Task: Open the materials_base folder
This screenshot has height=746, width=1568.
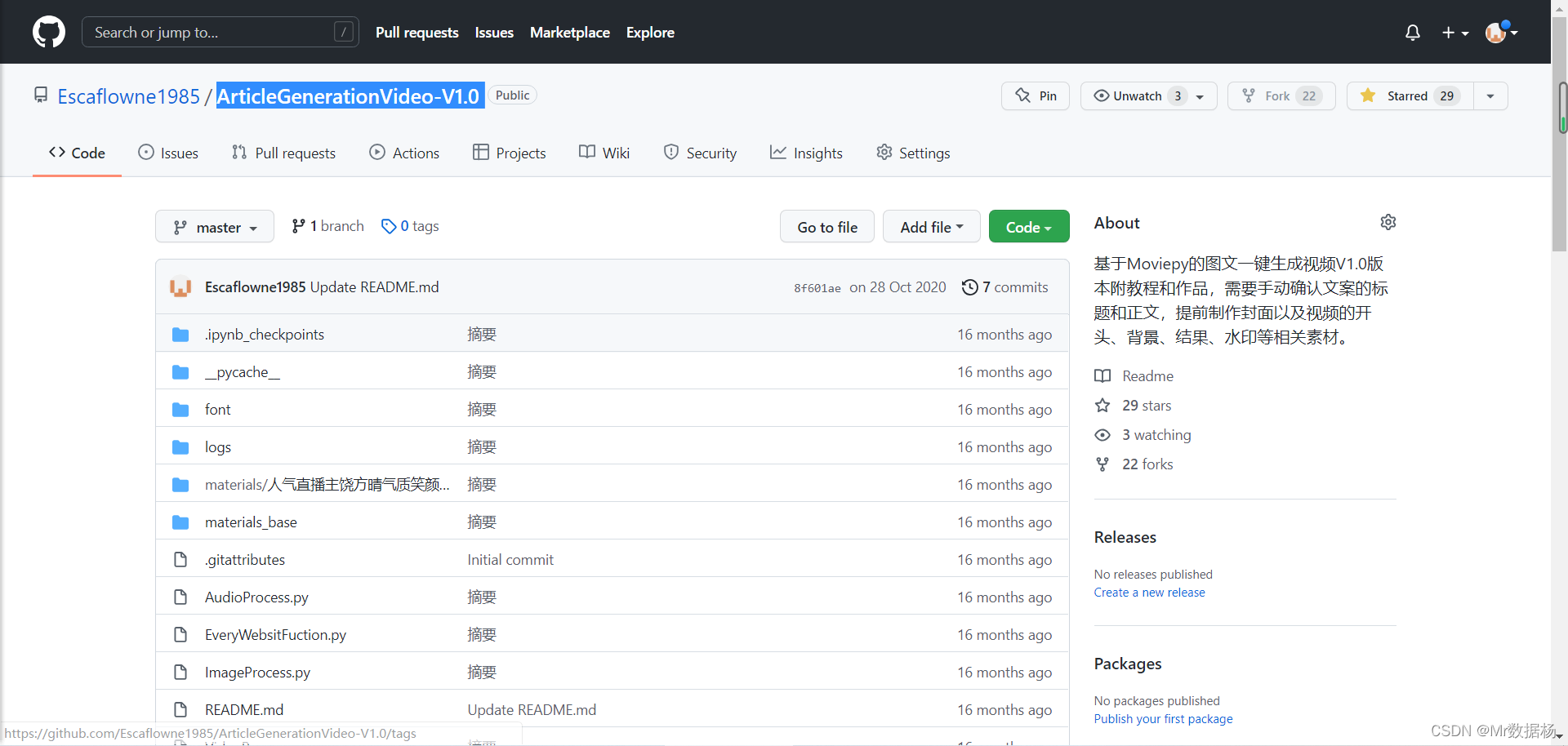Action: tap(251, 522)
